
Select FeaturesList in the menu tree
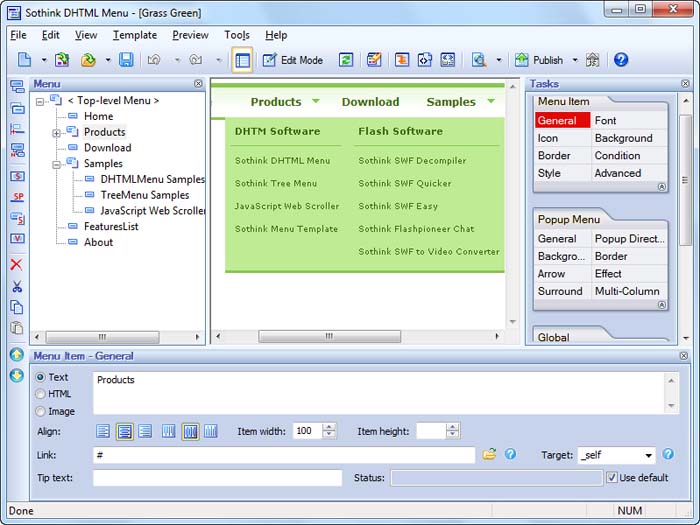111,226
